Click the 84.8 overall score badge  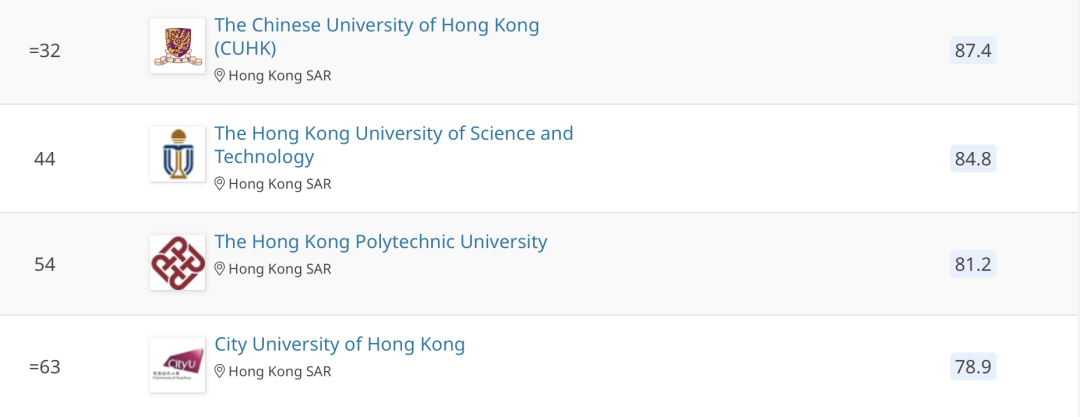click(973, 158)
